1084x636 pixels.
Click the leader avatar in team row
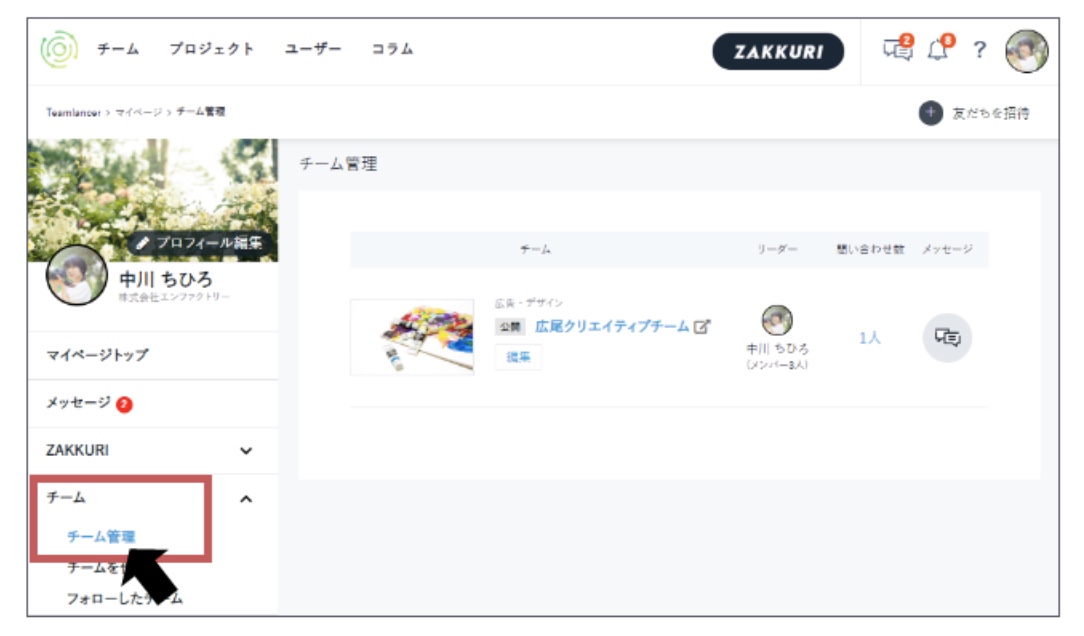[x=777, y=320]
